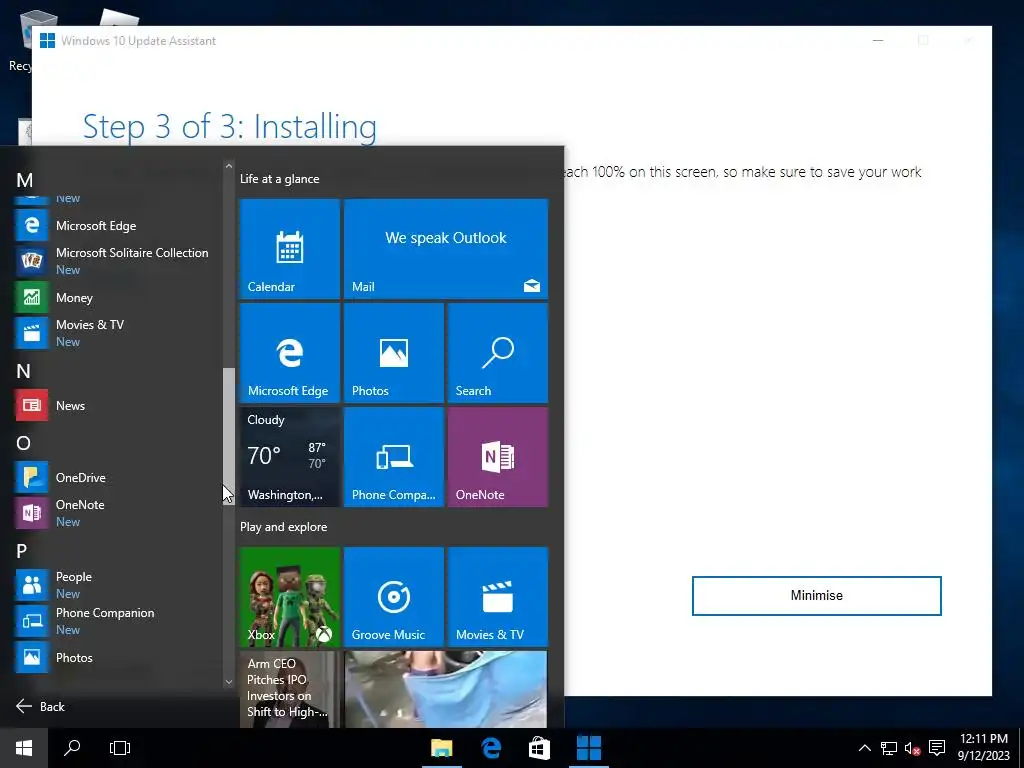Viewport: 1024px width, 768px height.
Task: Click the Movies & TV tile
Action: point(498,597)
